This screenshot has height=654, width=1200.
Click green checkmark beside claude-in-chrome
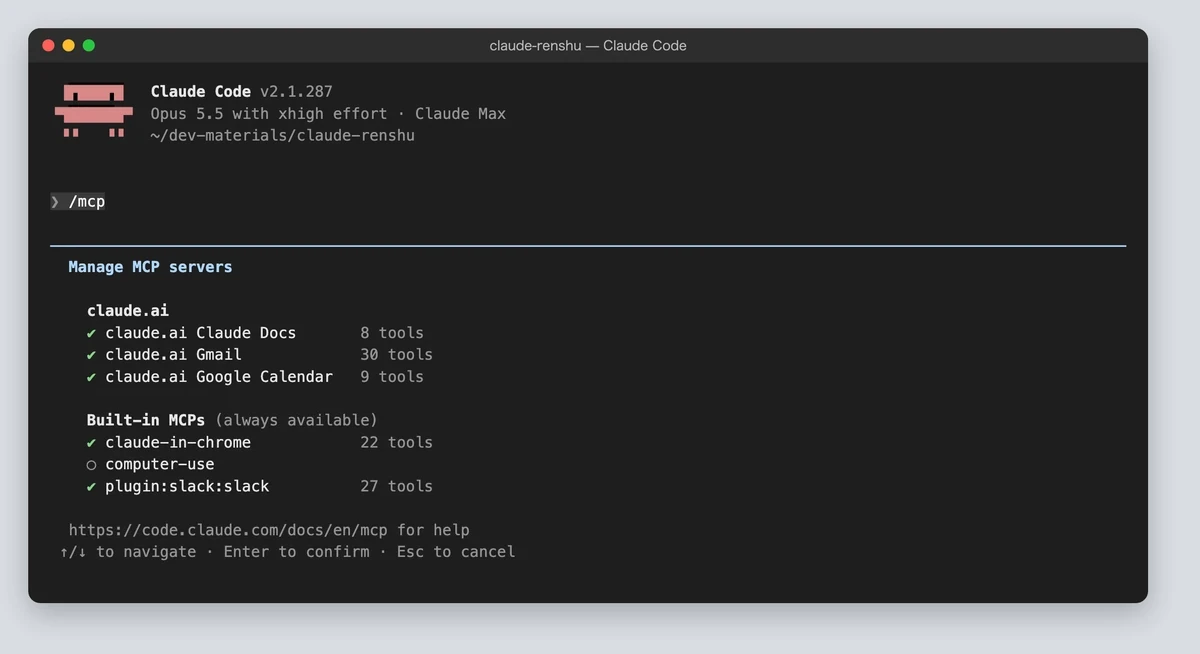(x=92, y=443)
